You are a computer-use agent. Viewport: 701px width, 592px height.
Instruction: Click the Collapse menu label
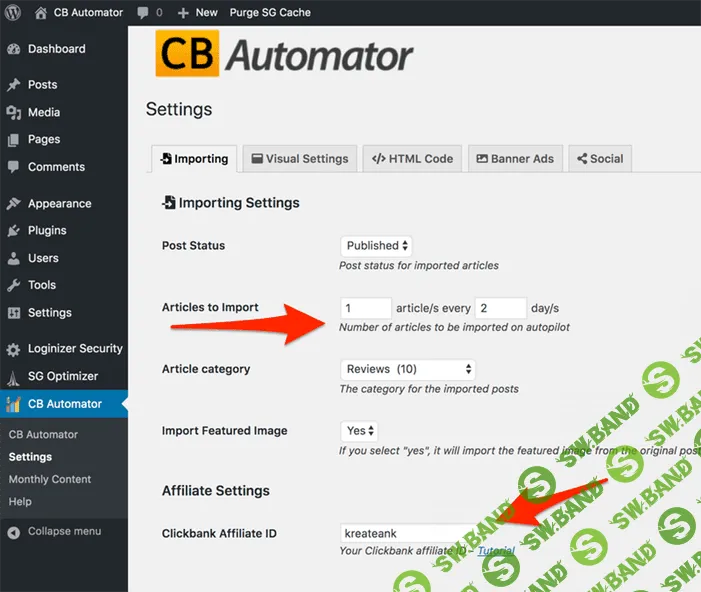coord(64,532)
